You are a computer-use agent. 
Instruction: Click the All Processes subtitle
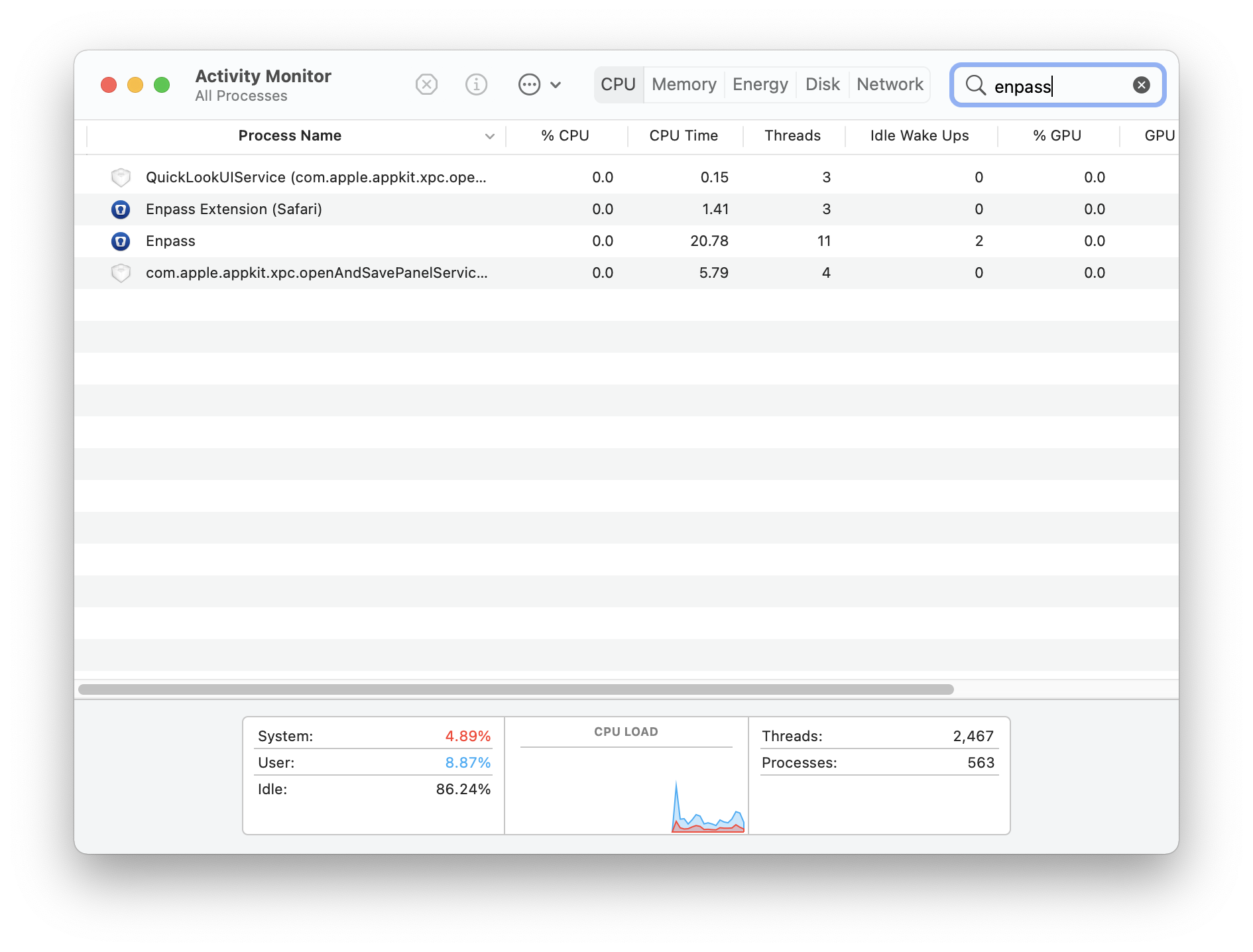(241, 96)
